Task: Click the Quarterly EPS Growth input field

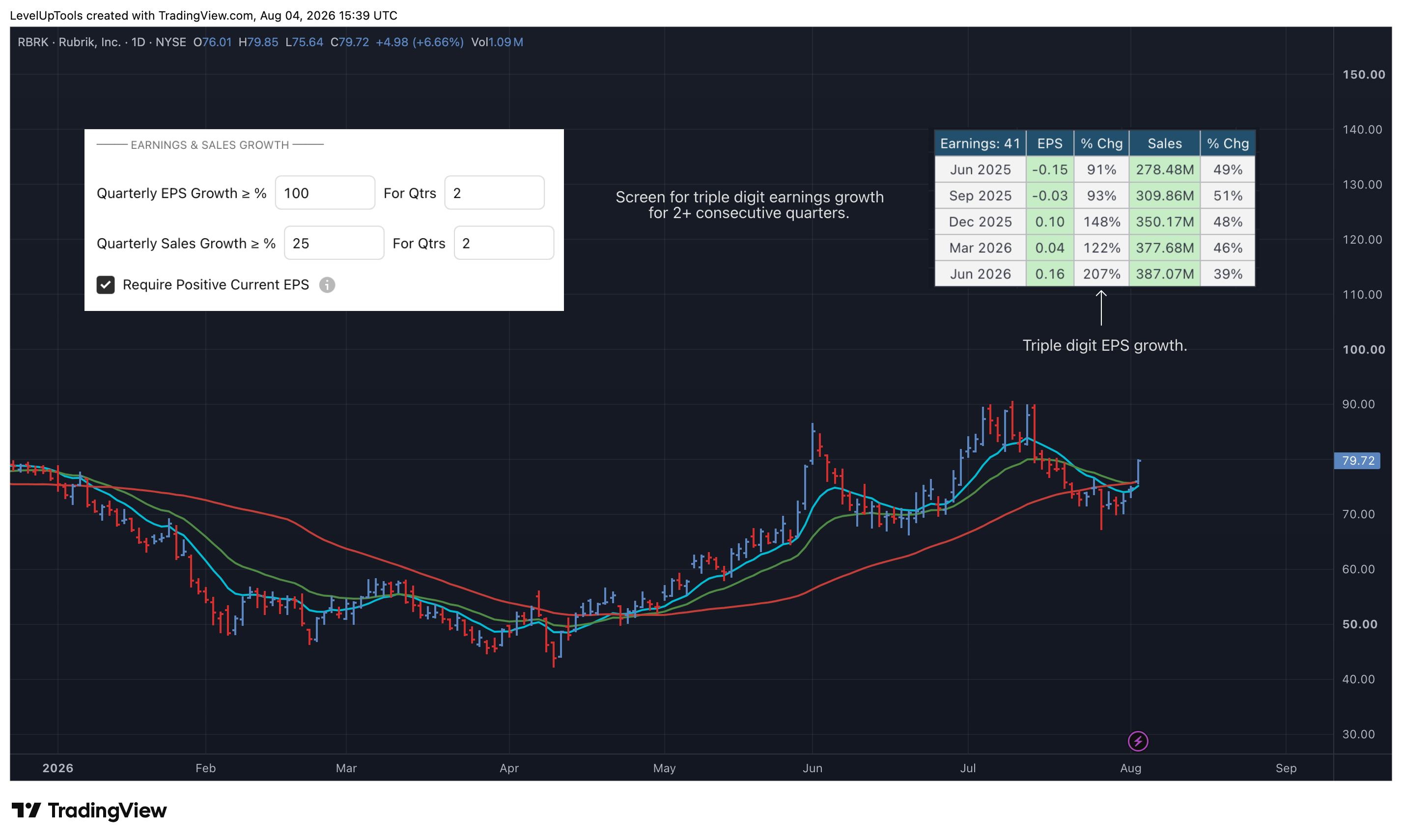Action: pos(325,193)
